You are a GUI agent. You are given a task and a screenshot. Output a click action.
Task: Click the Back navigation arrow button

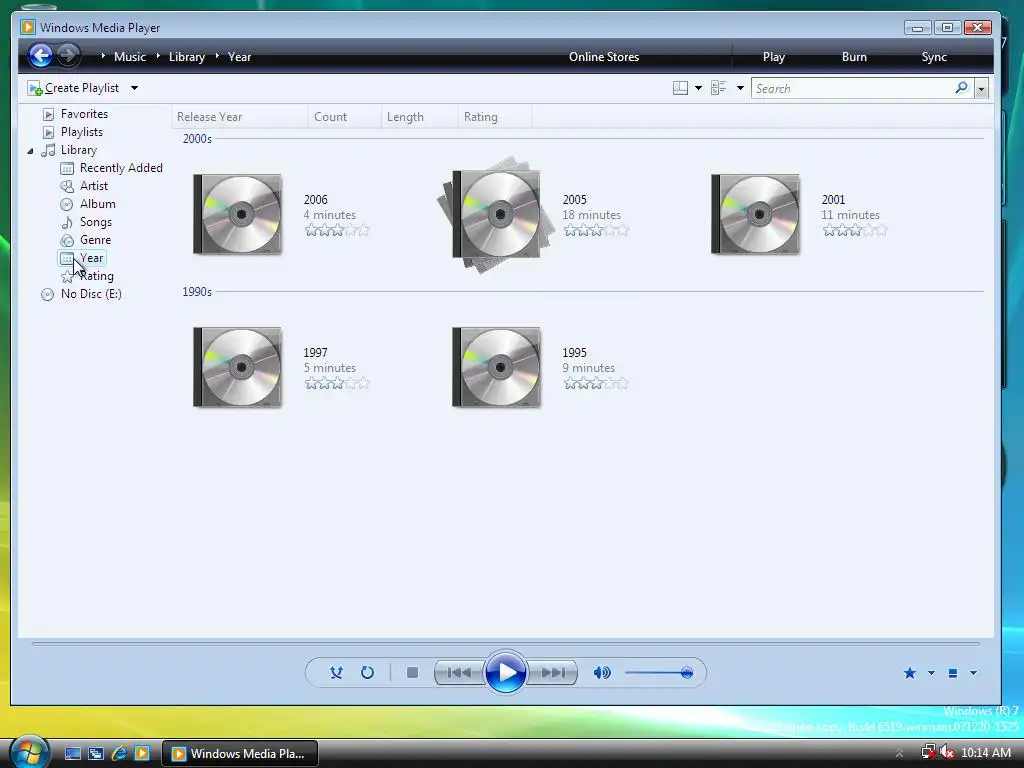40,56
